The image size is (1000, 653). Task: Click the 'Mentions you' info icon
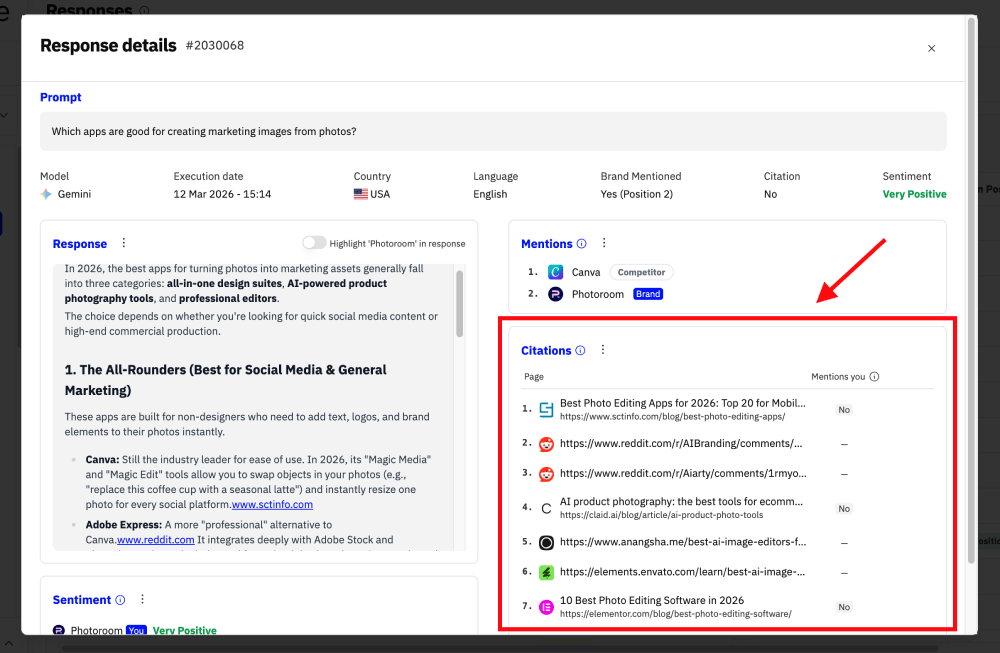point(874,377)
